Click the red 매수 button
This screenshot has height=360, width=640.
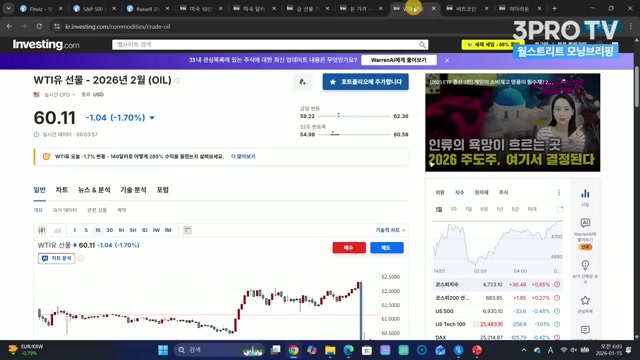(349, 248)
